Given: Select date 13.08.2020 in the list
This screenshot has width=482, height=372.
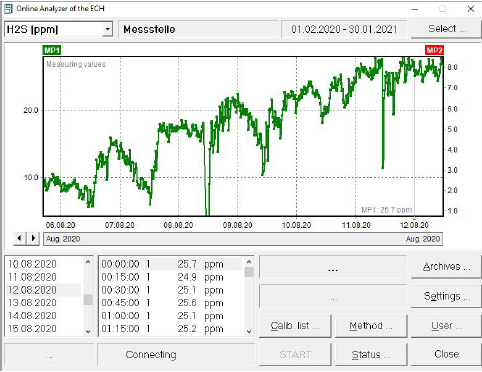Looking at the screenshot, I should (x=44, y=303).
